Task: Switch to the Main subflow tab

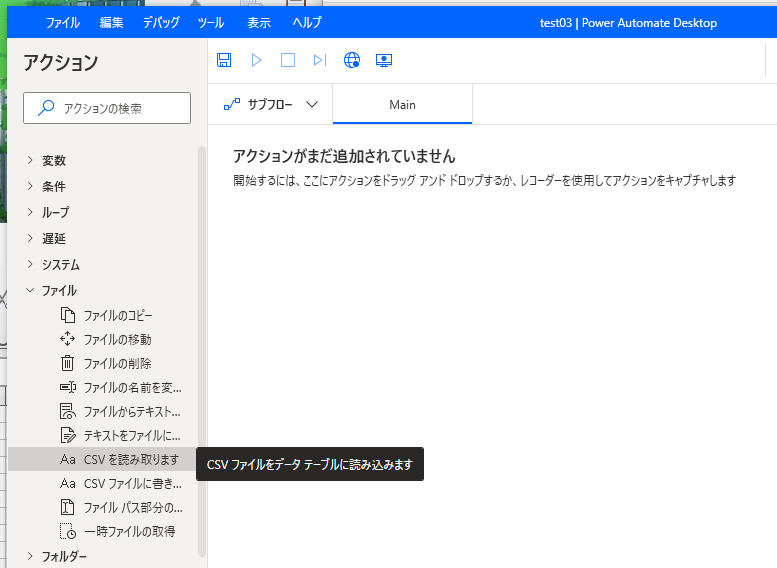Action: pyautogui.click(x=402, y=104)
